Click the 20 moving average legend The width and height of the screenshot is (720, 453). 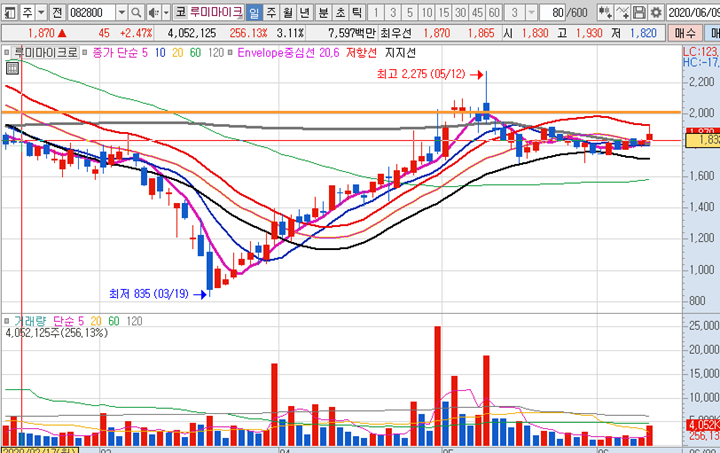tap(178, 53)
